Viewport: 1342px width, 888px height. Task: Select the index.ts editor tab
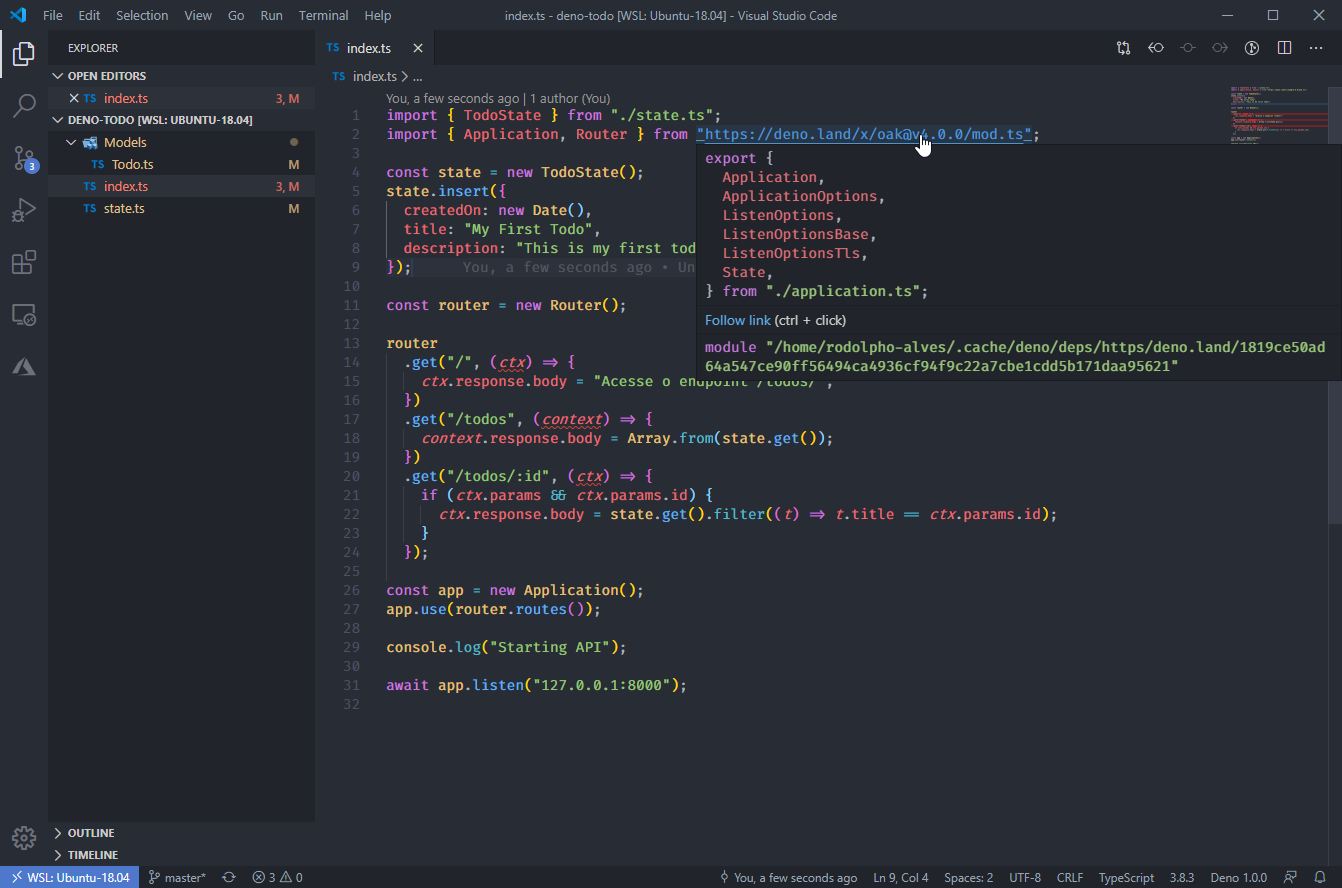[375, 48]
